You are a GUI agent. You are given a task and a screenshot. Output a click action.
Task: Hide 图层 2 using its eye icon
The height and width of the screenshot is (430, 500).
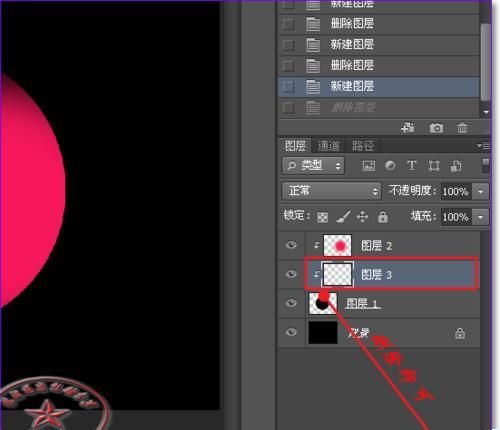tap(291, 245)
